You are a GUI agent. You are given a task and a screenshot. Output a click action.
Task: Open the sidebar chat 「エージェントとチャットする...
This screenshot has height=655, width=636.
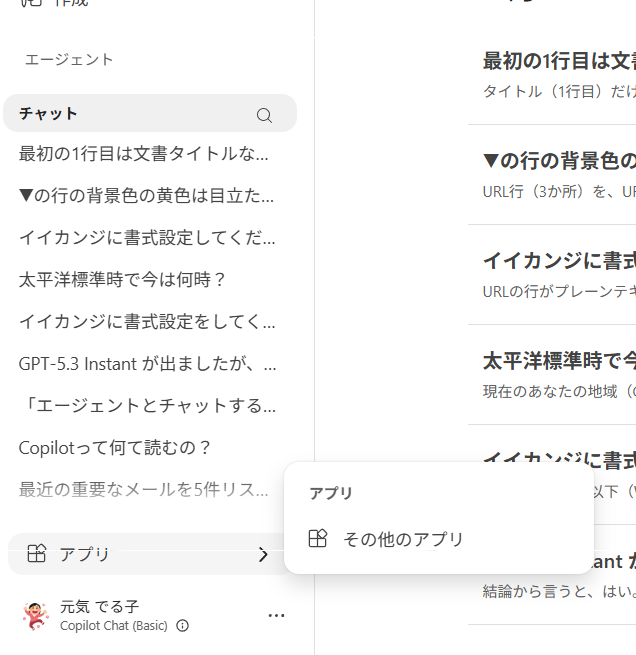pos(147,405)
